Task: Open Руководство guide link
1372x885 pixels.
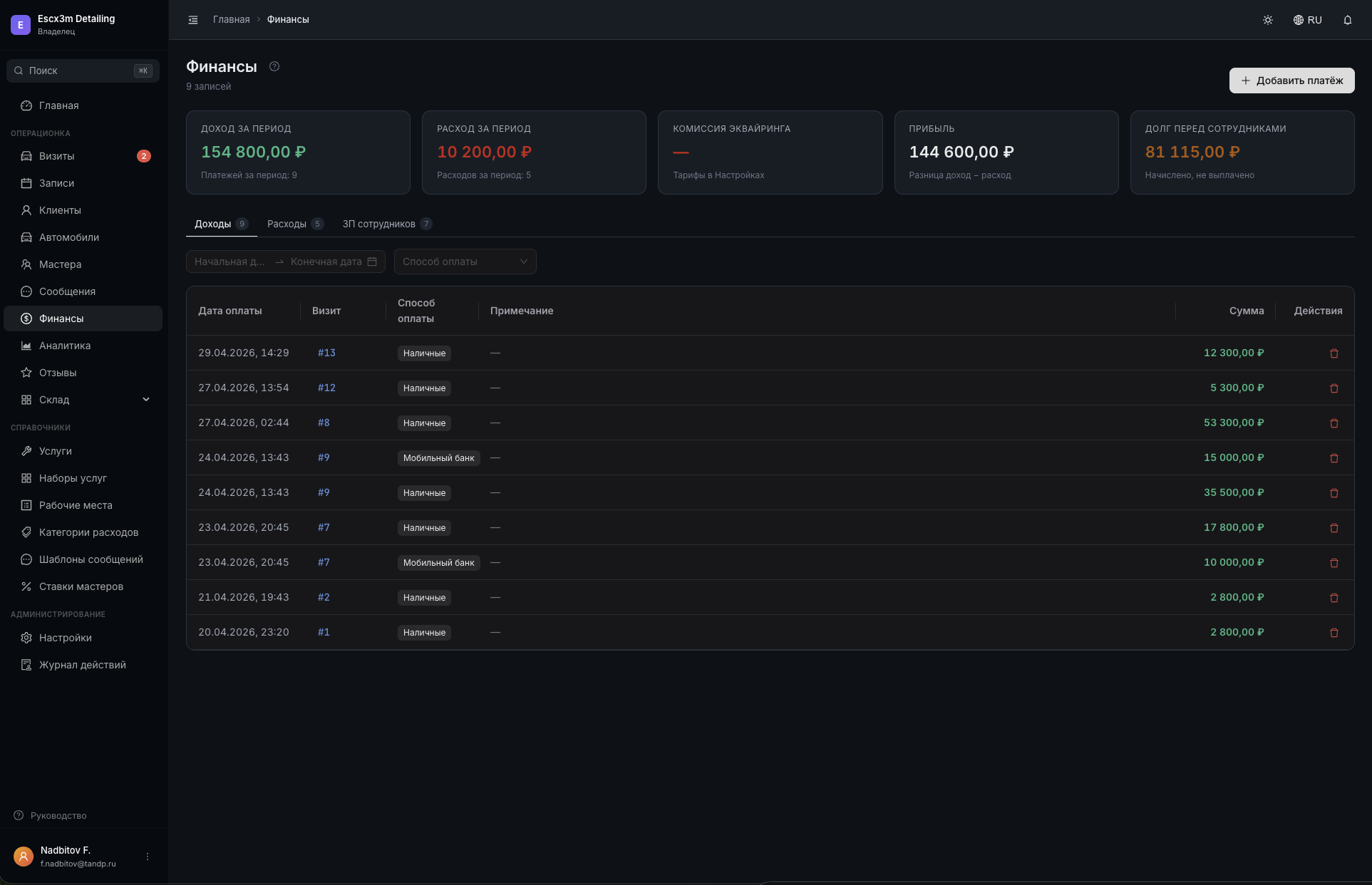Action: (x=51, y=816)
